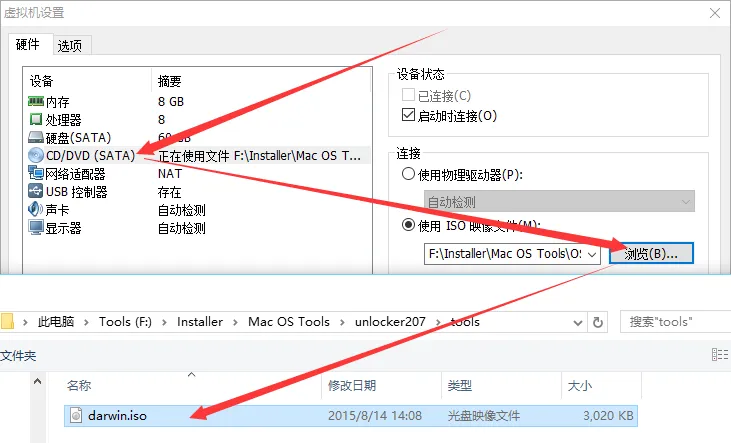Select 使用物理驱动器(P) radio button

(408, 174)
